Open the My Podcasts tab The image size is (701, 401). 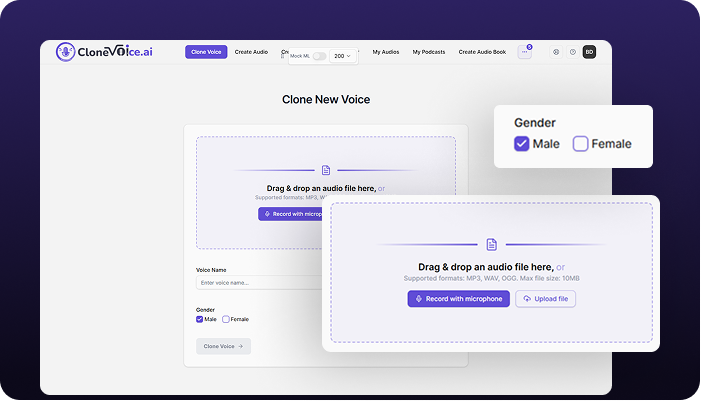[x=429, y=52]
